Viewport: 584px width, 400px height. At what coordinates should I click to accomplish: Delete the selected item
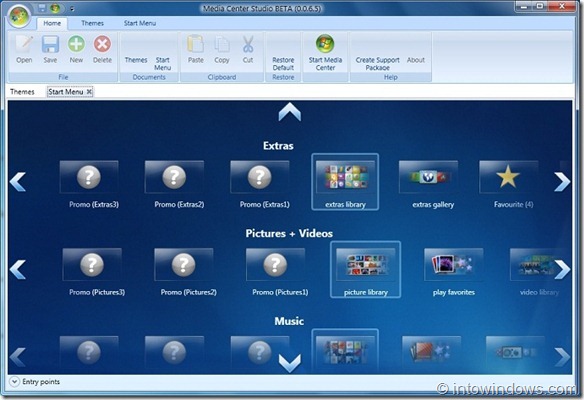pos(102,49)
